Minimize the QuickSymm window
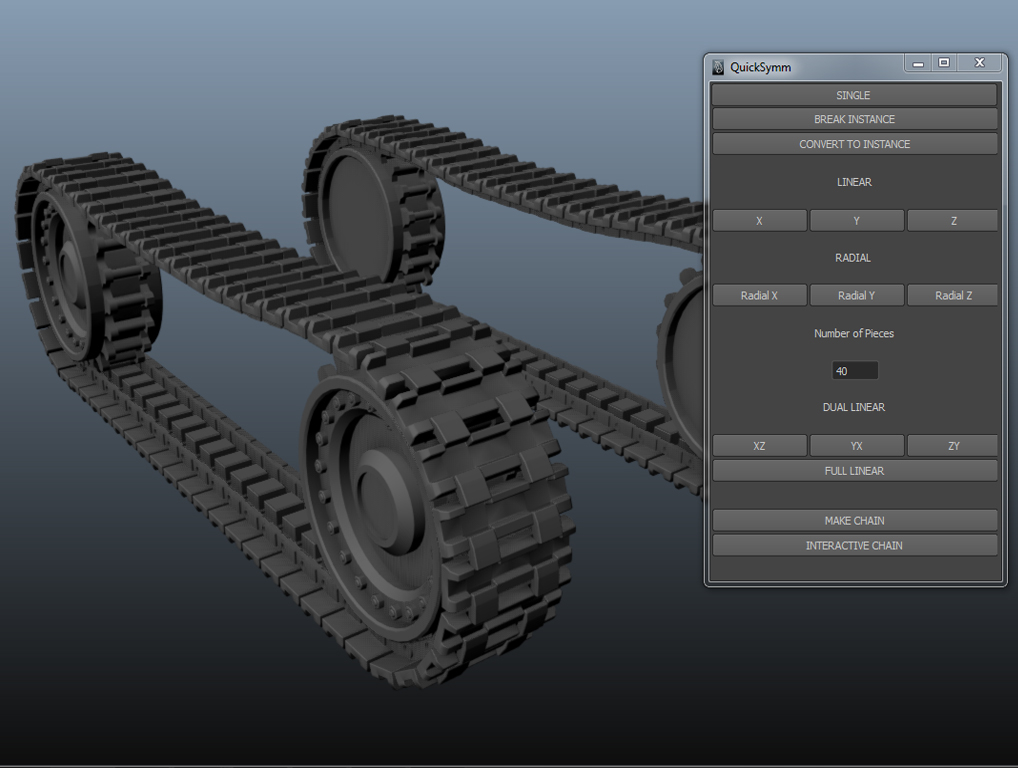The image size is (1018, 768). [917, 62]
